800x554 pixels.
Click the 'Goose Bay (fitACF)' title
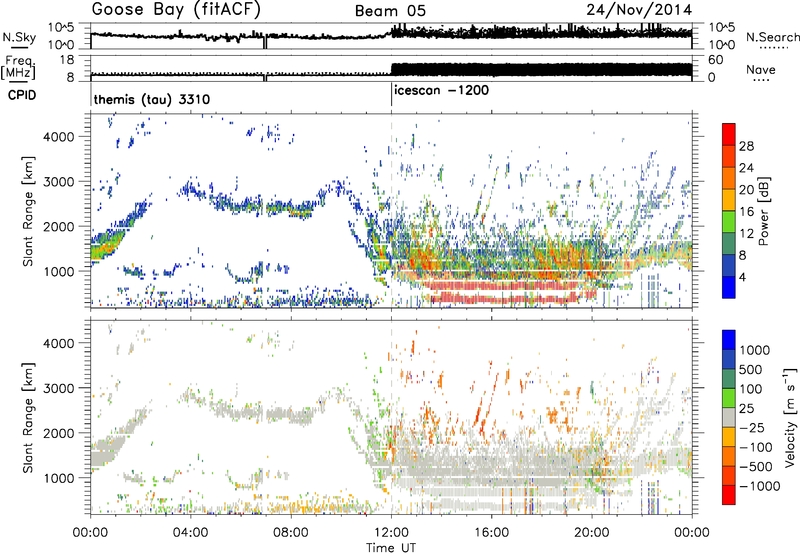(176, 10)
